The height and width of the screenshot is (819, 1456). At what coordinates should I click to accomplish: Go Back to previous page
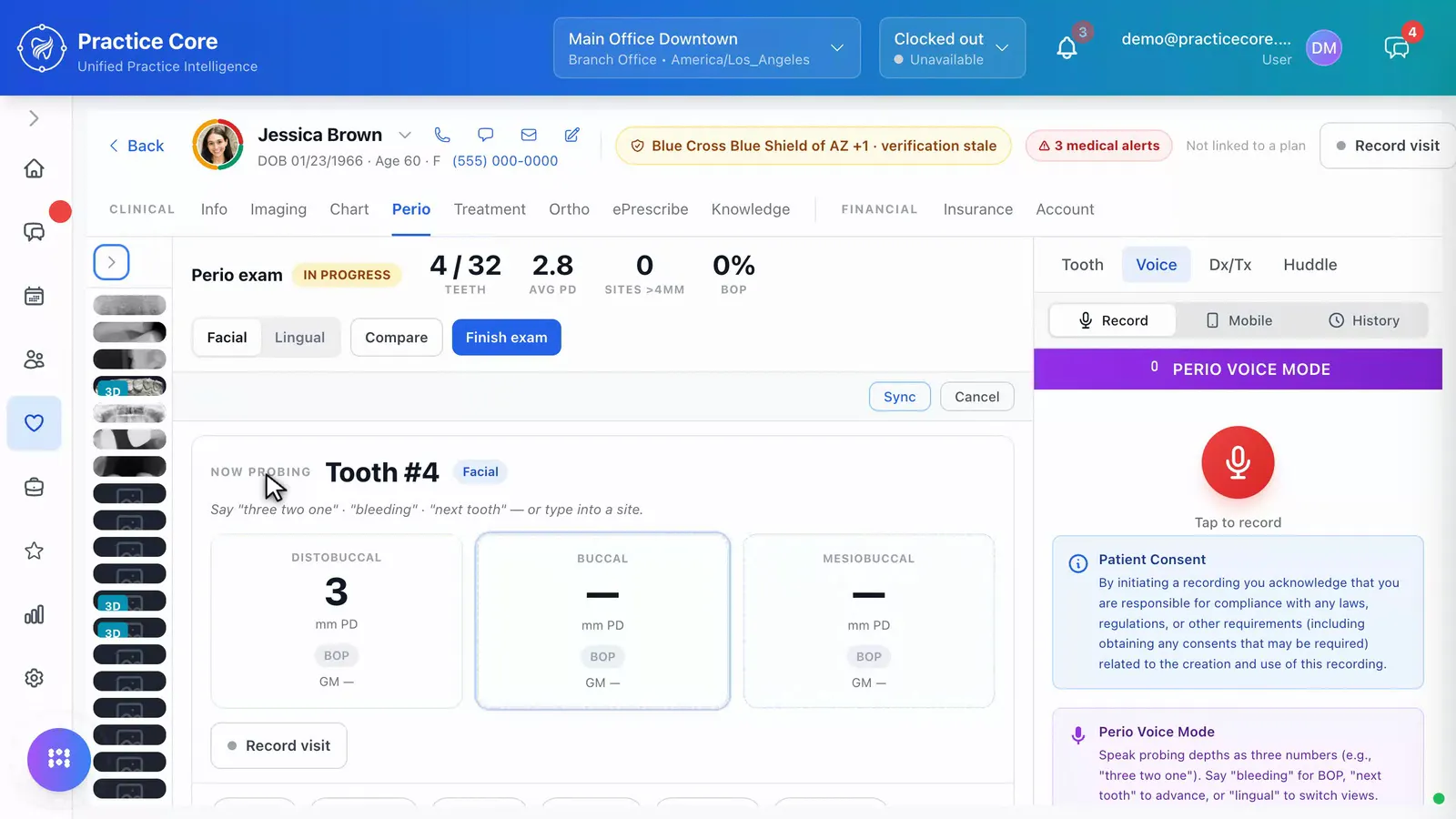pyautogui.click(x=136, y=146)
